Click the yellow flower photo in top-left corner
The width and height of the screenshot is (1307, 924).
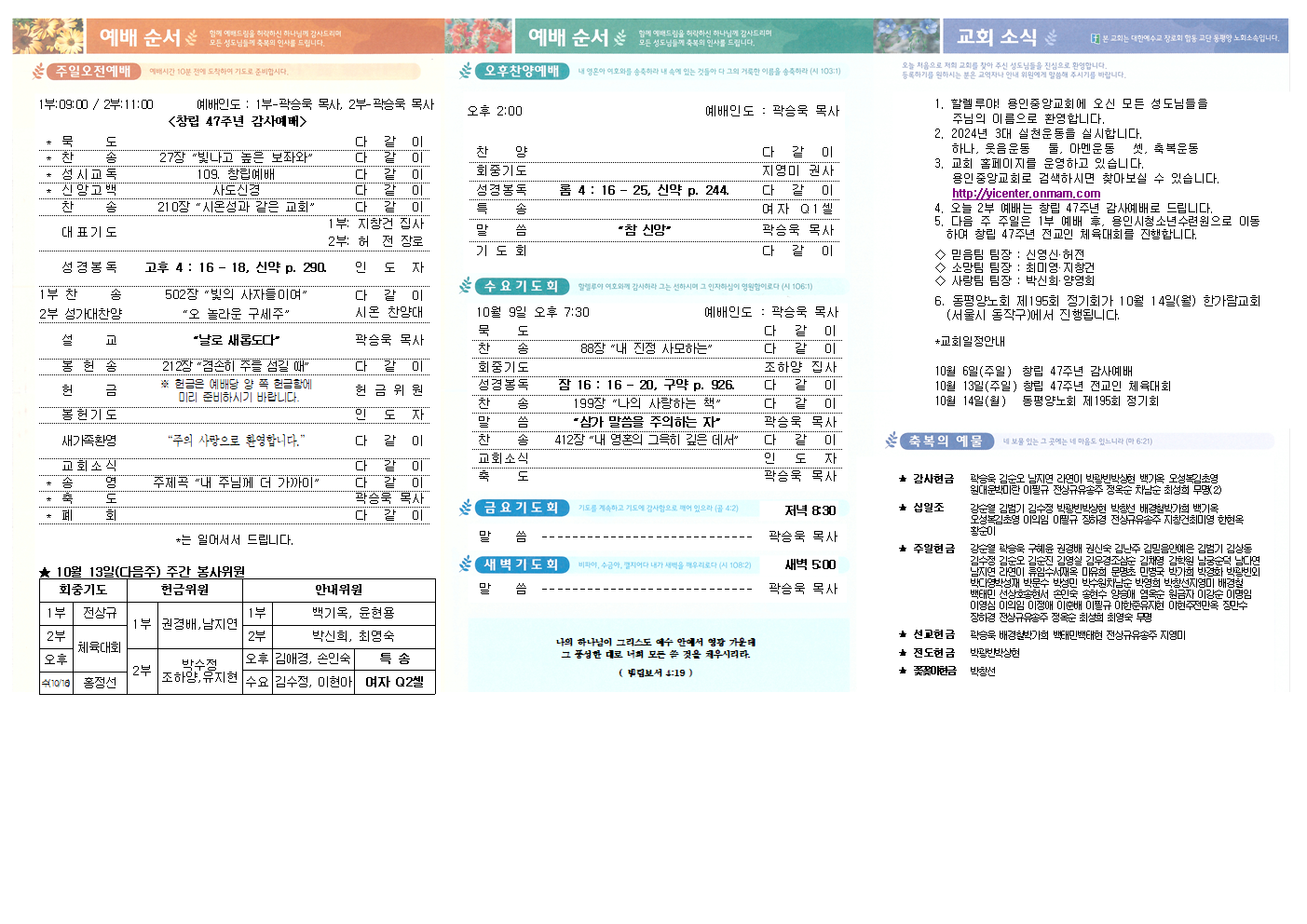click(48, 36)
